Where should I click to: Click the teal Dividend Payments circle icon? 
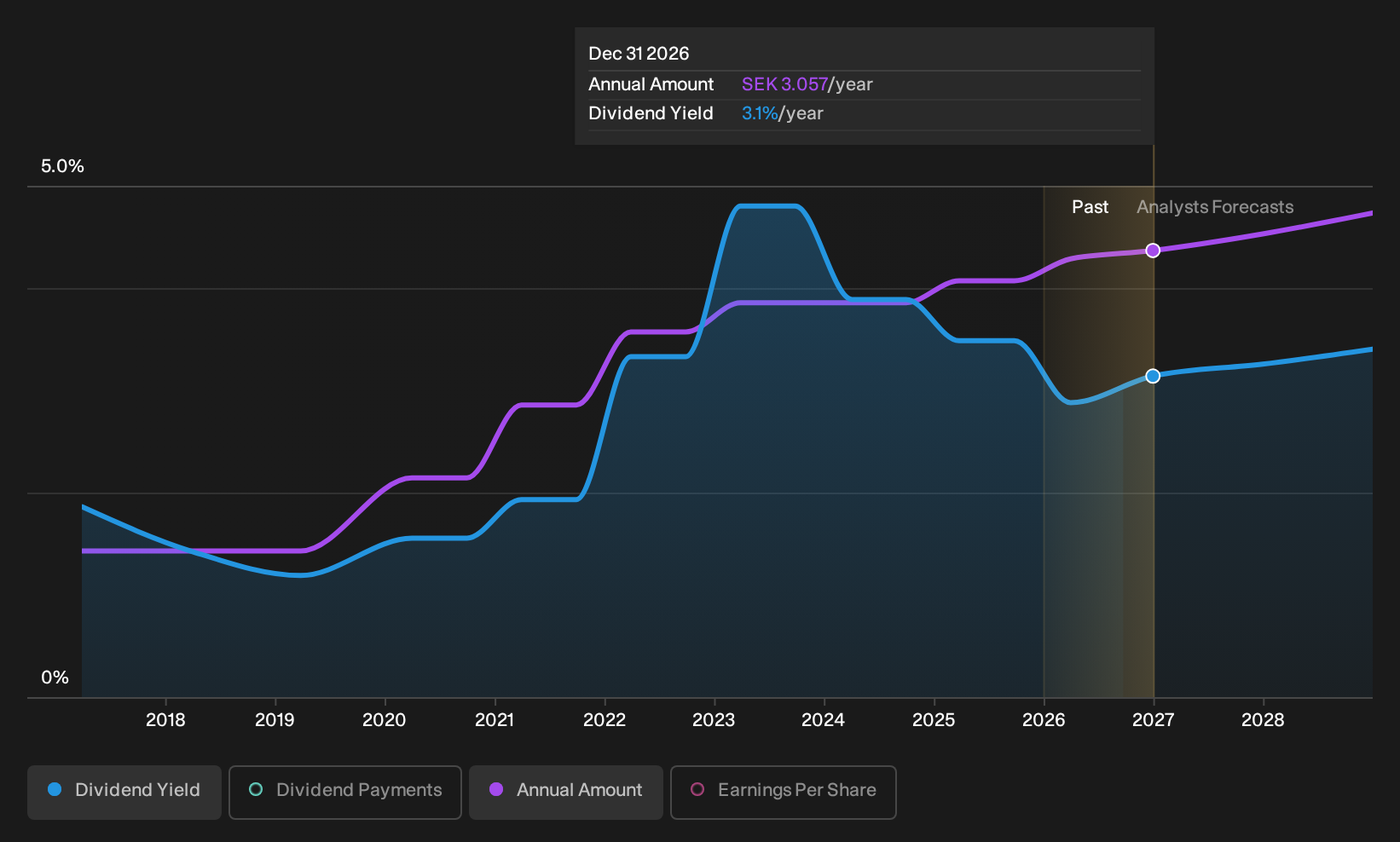click(256, 789)
